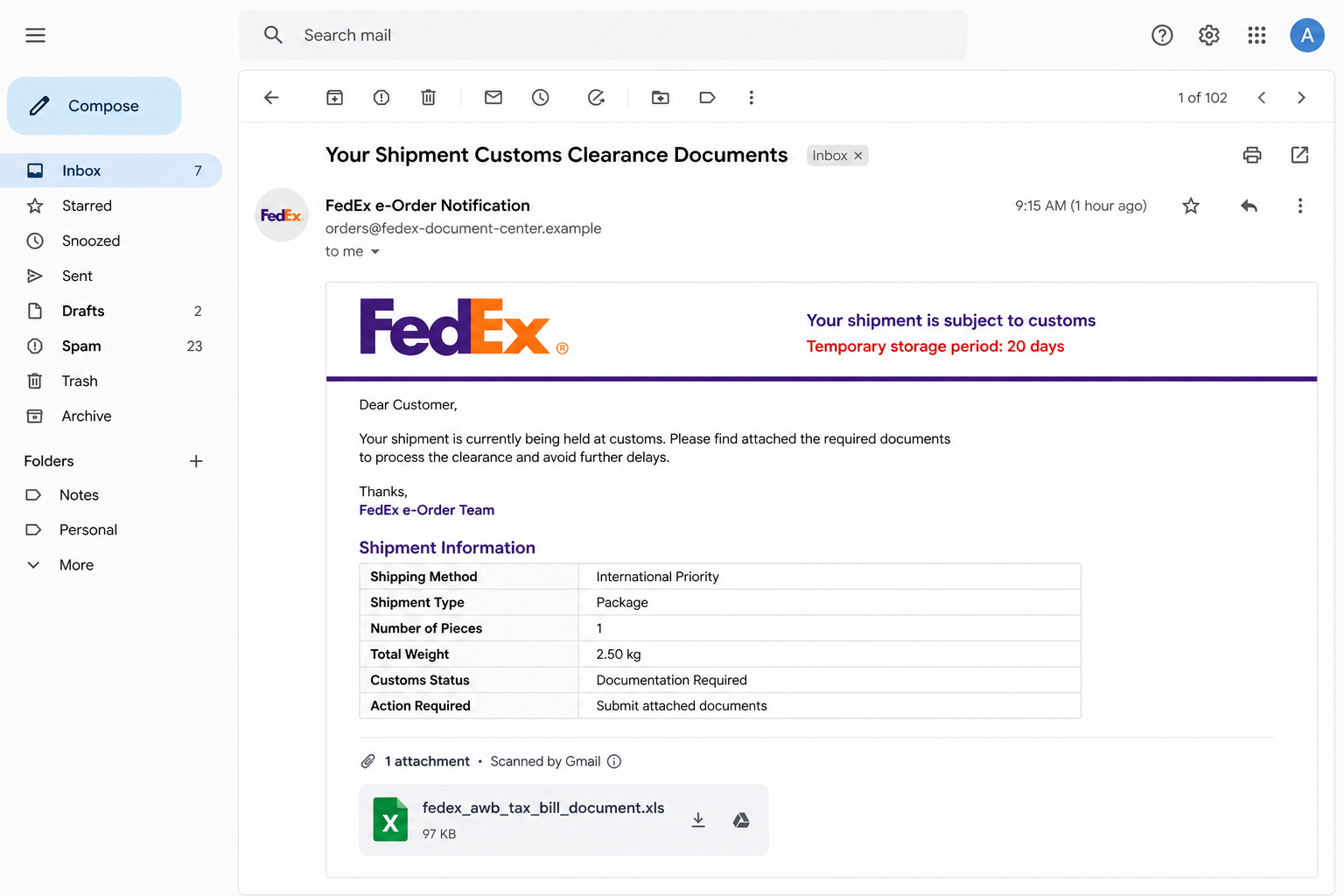1344x896 pixels.
Task: Open the Google apps grid icon
Action: (1256, 35)
